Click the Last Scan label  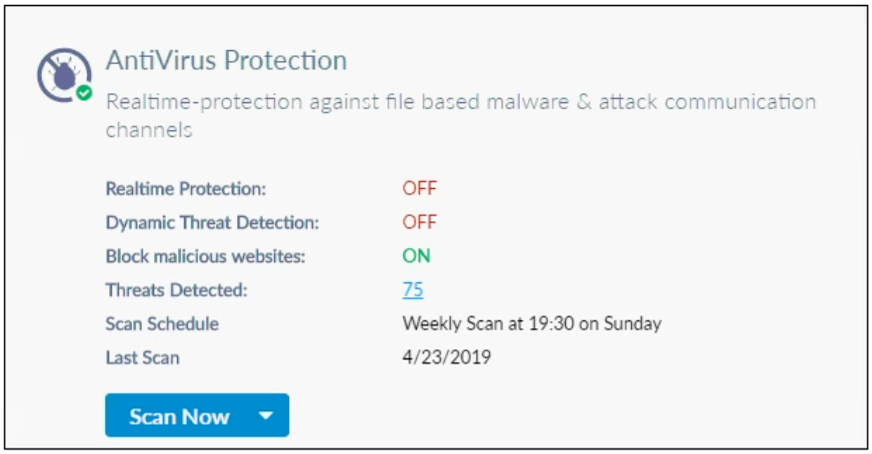[x=143, y=357]
